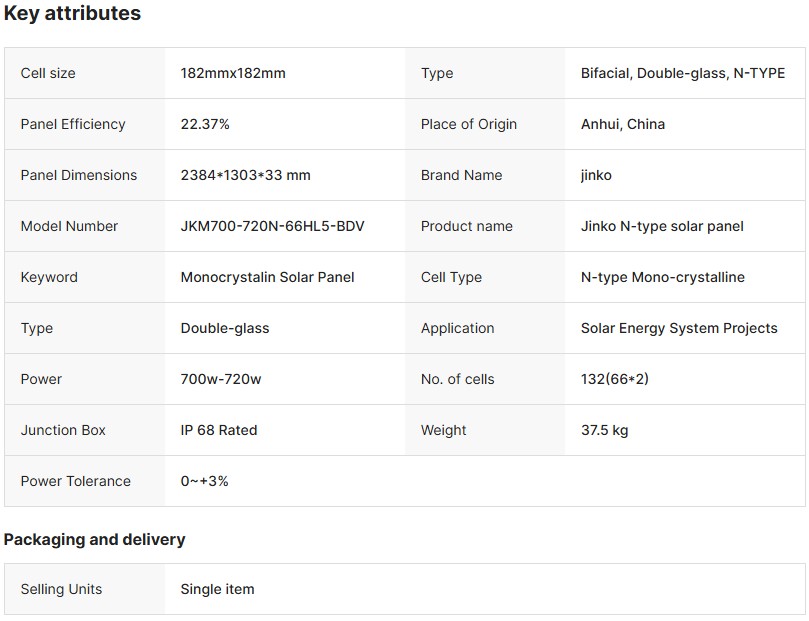Select the Monocrystalin Solar Panel keyword value

pos(267,277)
